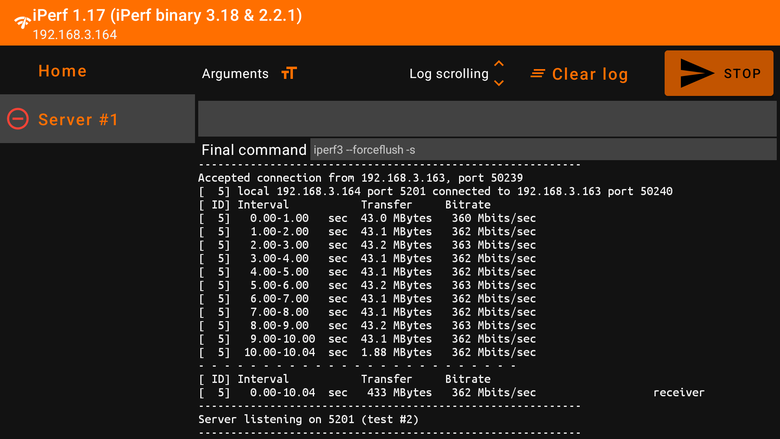Screen dimensions: 780x439
Task: Click the Final command label
Action: [254, 150]
